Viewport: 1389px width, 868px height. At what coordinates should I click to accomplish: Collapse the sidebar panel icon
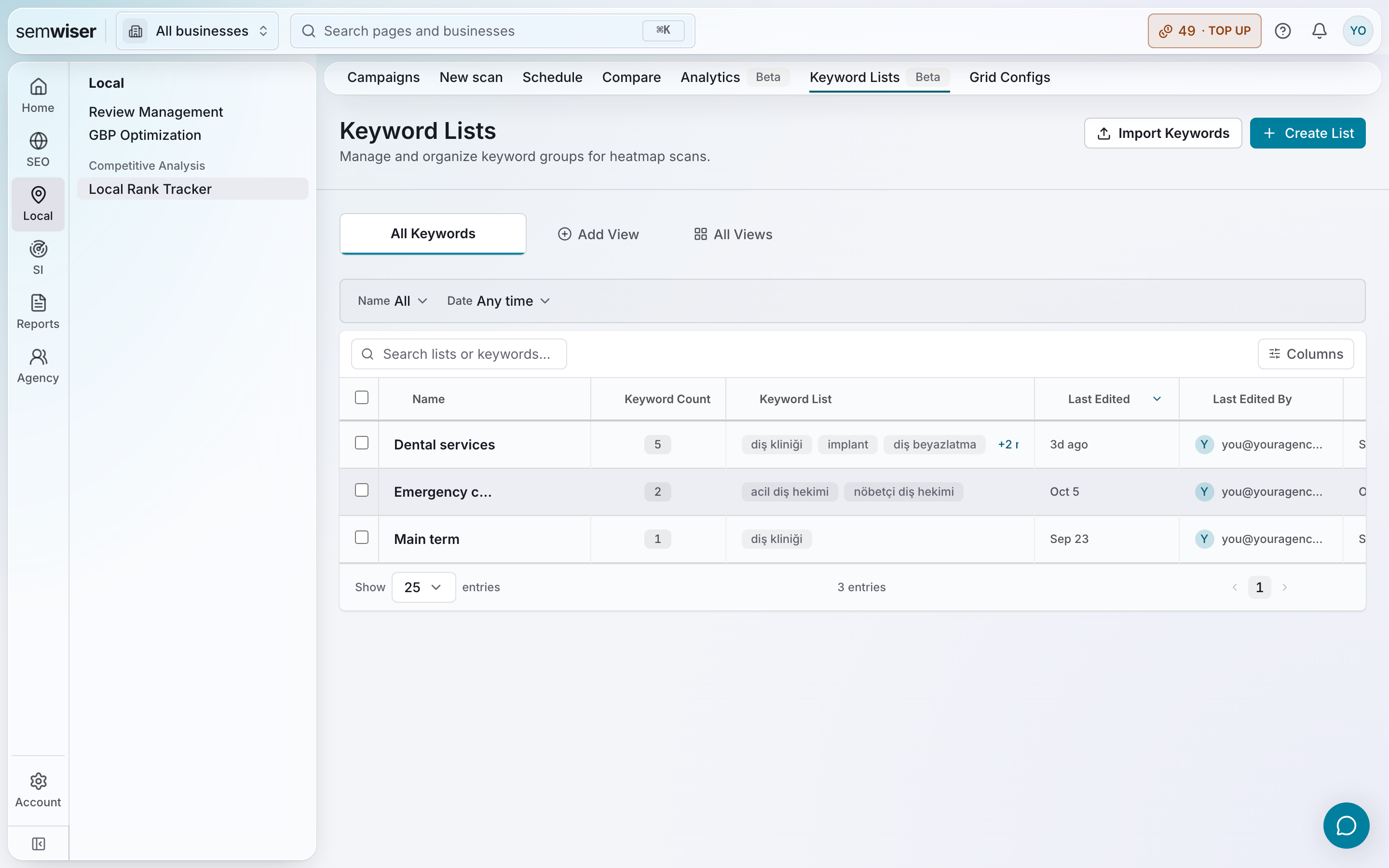tap(38, 844)
